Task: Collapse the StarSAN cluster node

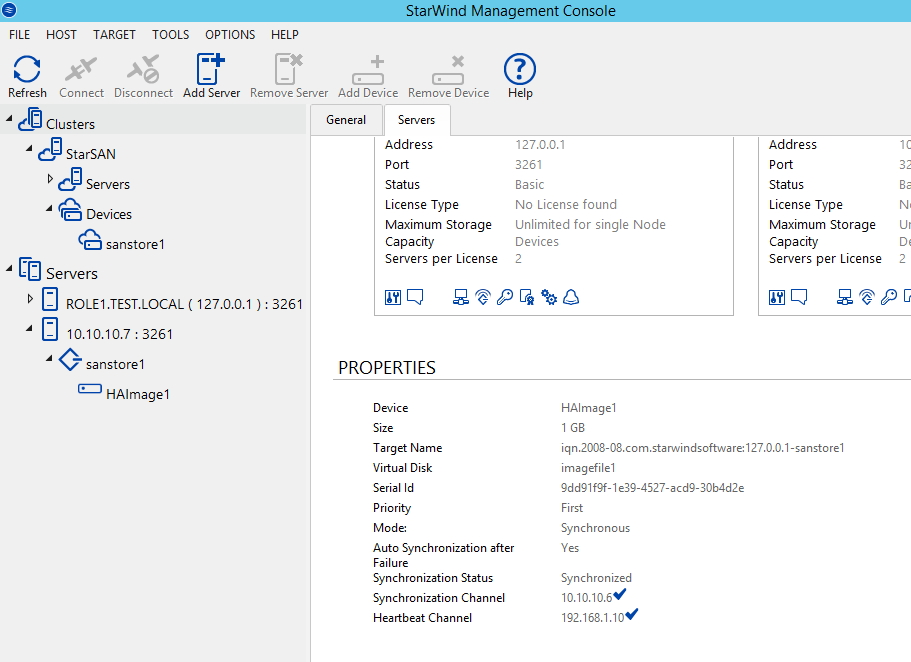Action: point(29,149)
